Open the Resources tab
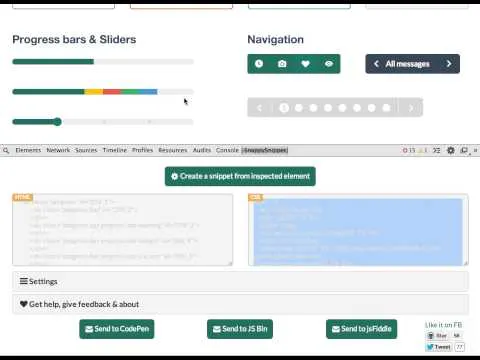This screenshot has height=360, width=480. 173,150
